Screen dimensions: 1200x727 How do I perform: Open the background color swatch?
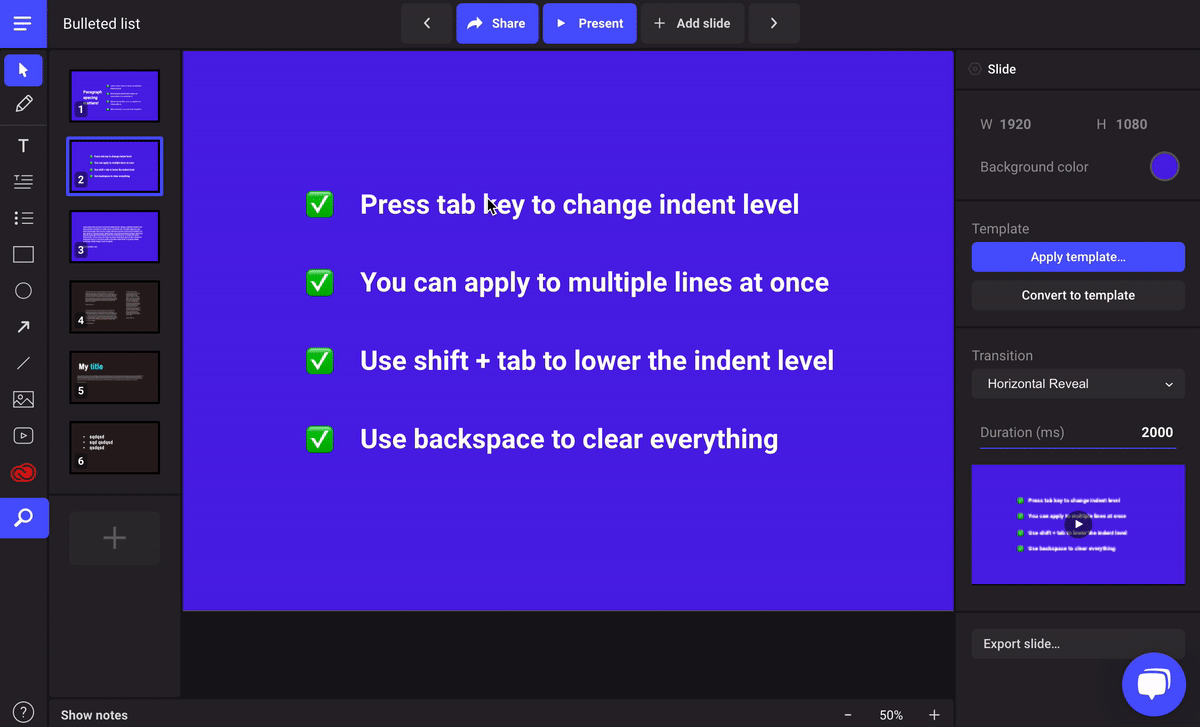(x=1164, y=167)
